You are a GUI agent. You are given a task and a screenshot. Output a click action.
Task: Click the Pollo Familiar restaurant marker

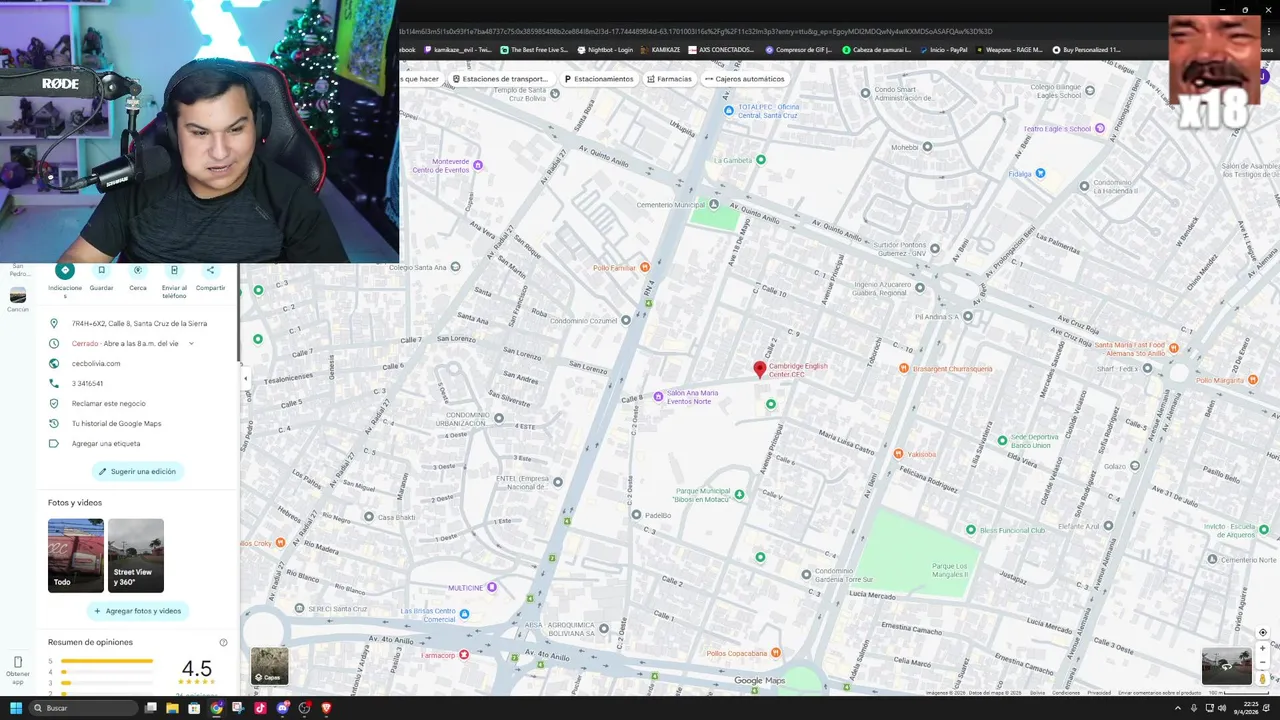(645, 267)
